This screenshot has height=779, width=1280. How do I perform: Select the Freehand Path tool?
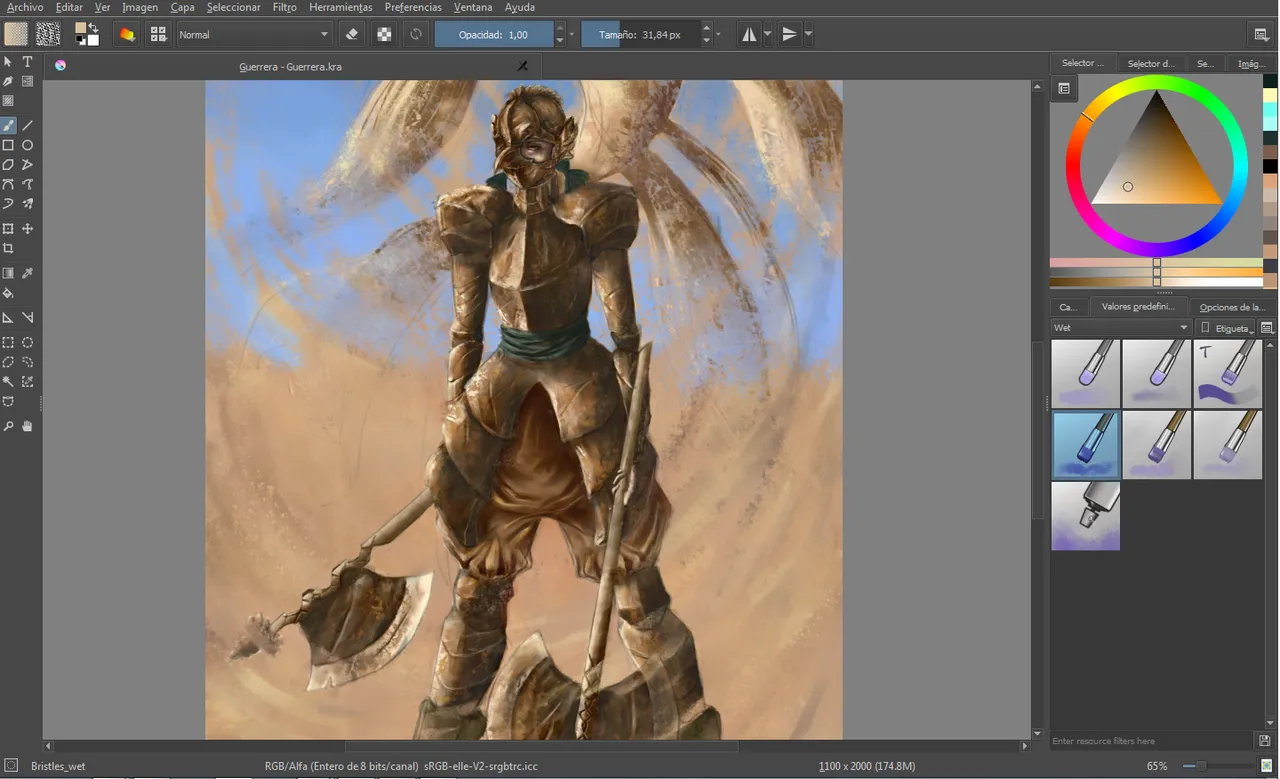(28, 184)
